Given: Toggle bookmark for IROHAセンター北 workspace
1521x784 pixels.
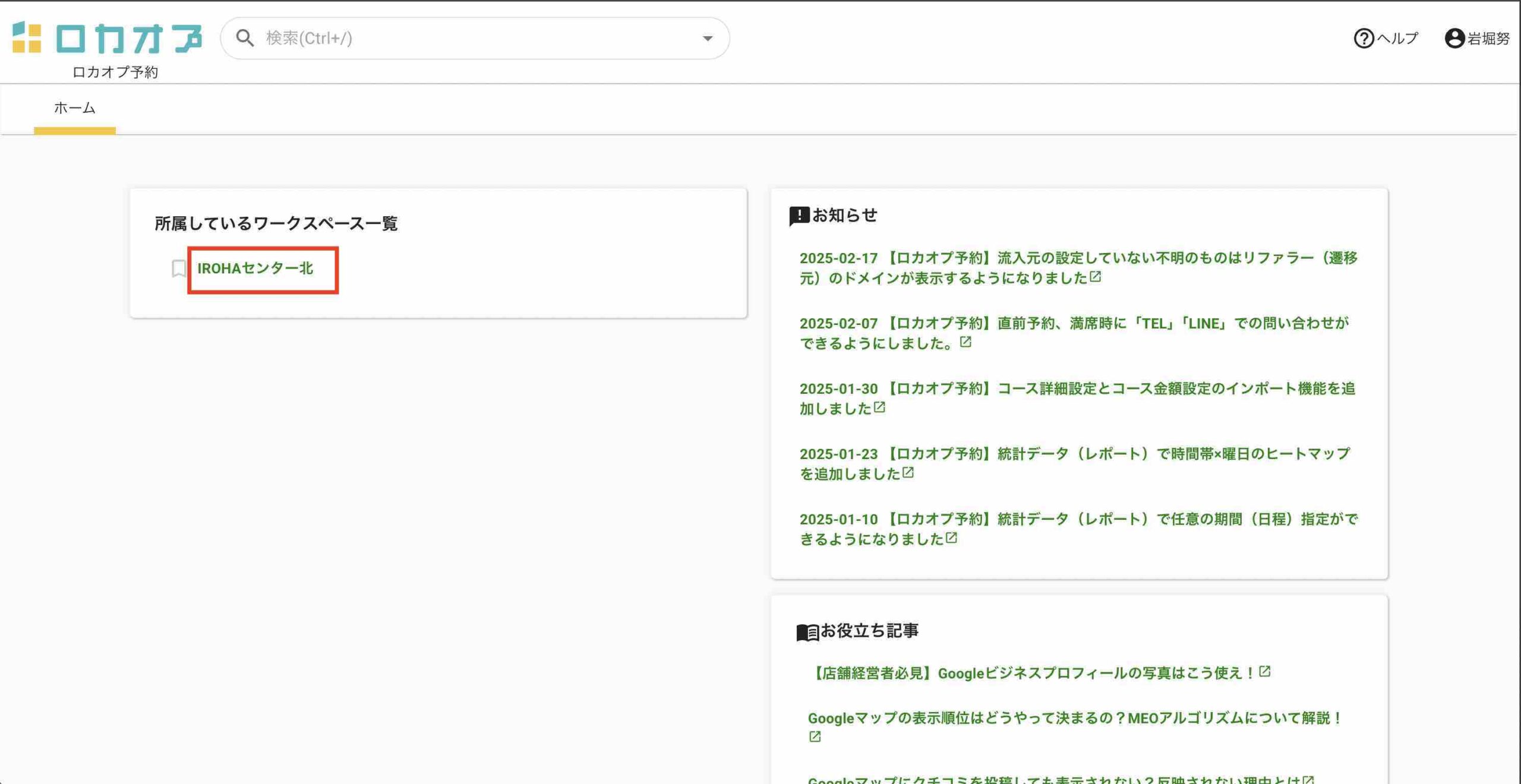Looking at the screenshot, I should pyautogui.click(x=178, y=268).
